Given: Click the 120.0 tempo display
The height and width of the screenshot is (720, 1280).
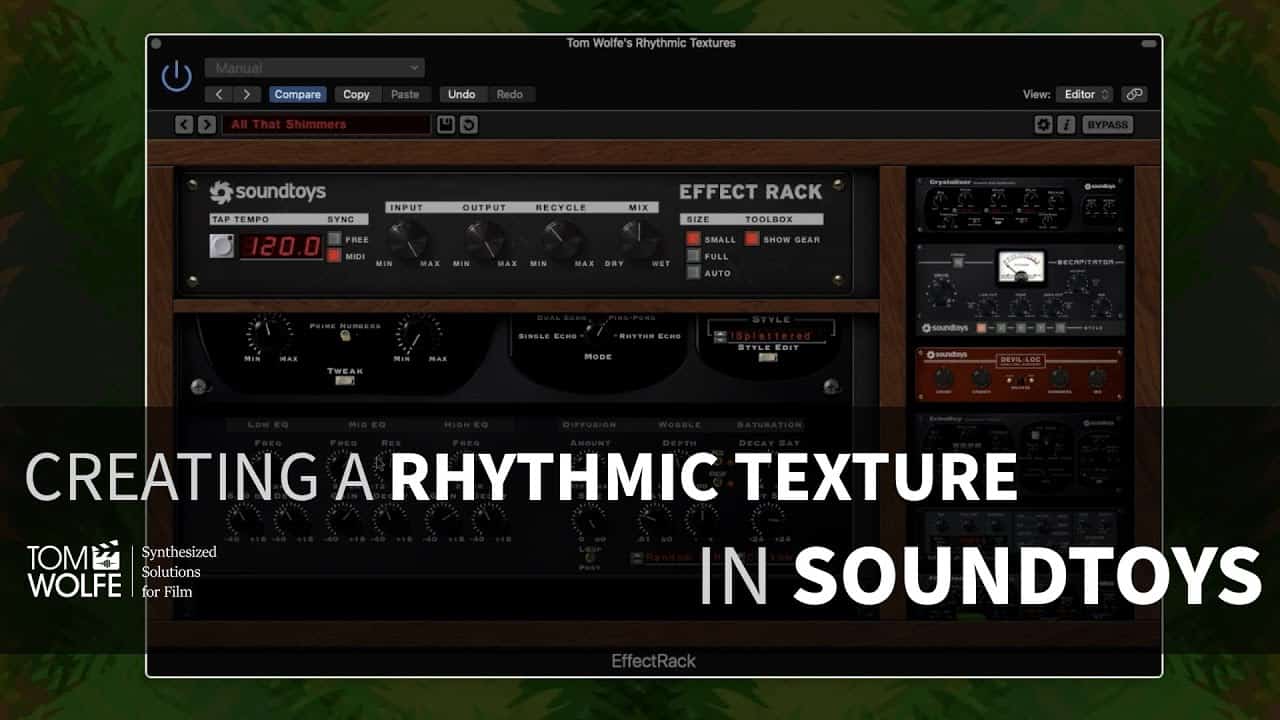Looking at the screenshot, I should click(279, 247).
